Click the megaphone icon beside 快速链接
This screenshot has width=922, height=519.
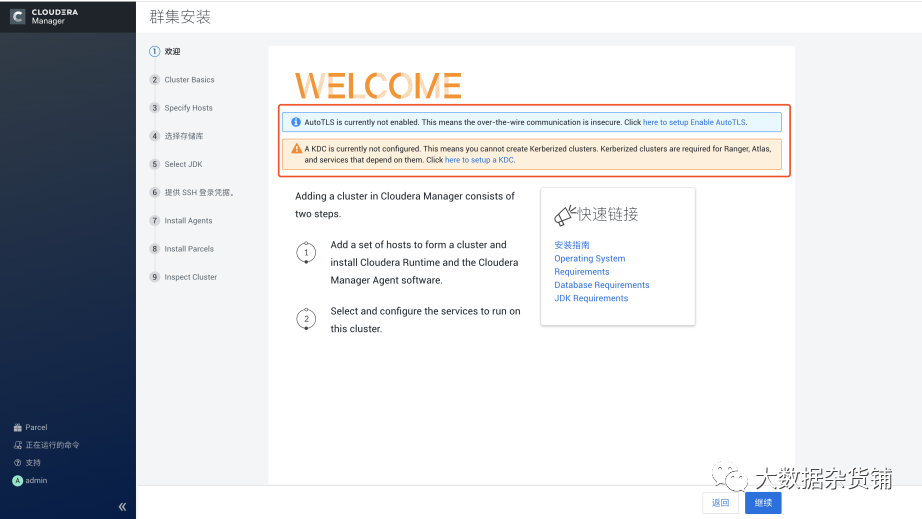point(564,215)
